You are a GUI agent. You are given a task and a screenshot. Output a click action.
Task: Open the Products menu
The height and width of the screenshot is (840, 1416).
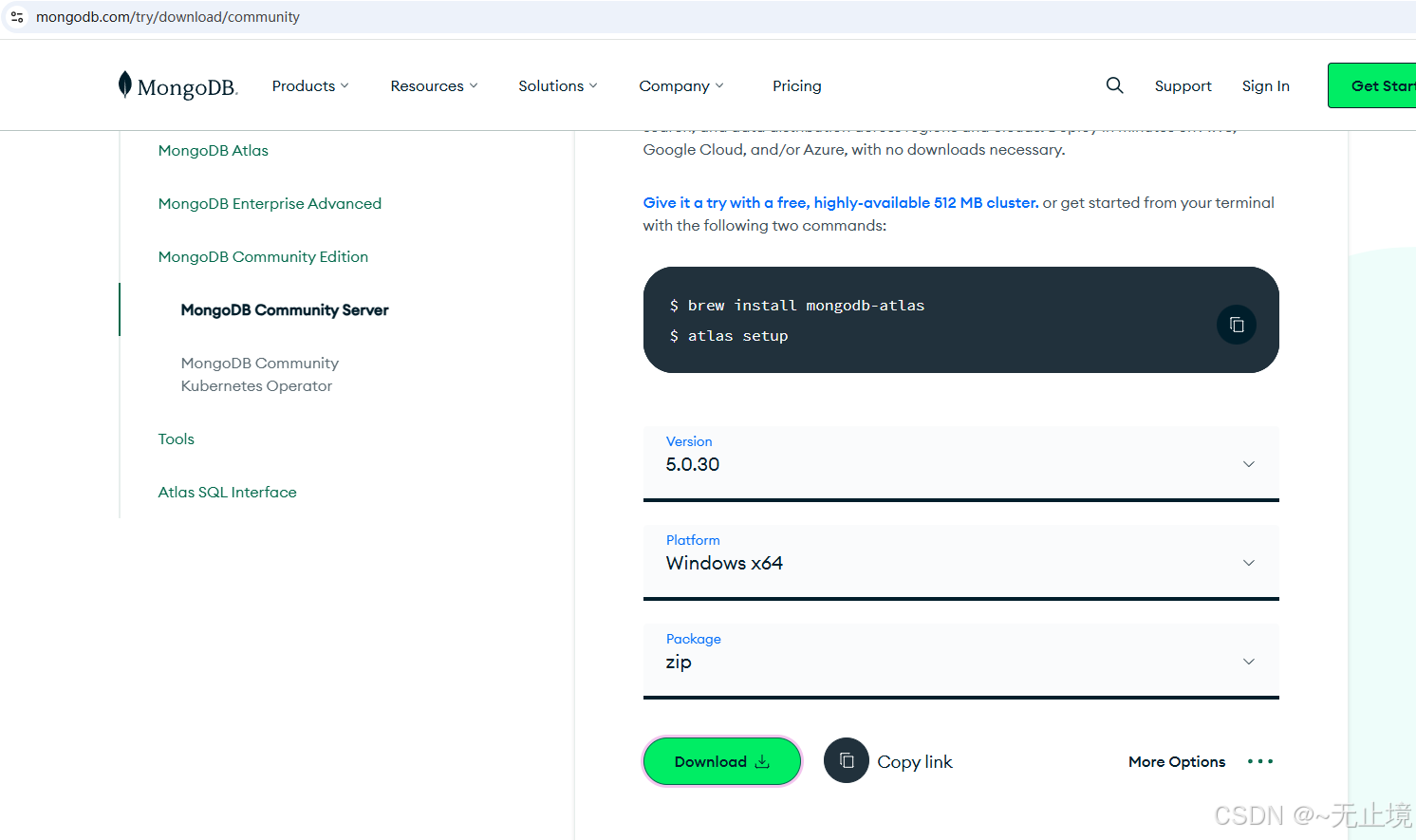(x=310, y=85)
